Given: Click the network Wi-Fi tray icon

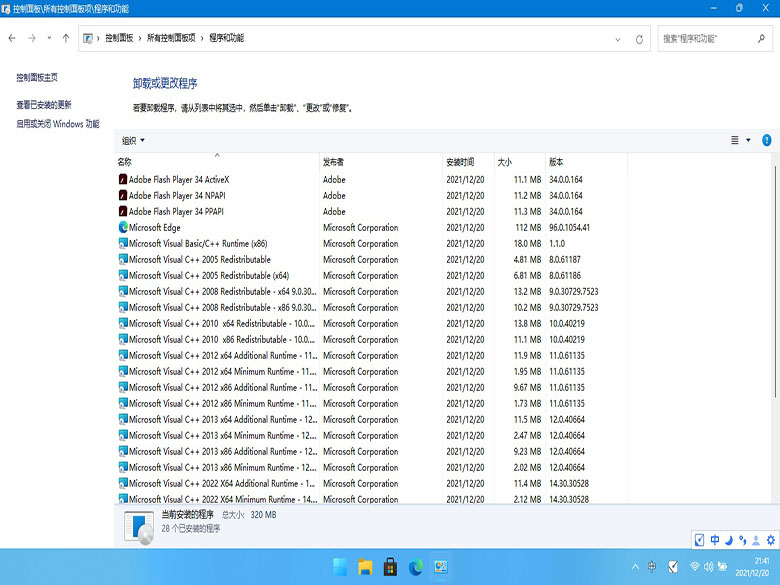Looking at the screenshot, I should pyautogui.click(x=694, y=567).
